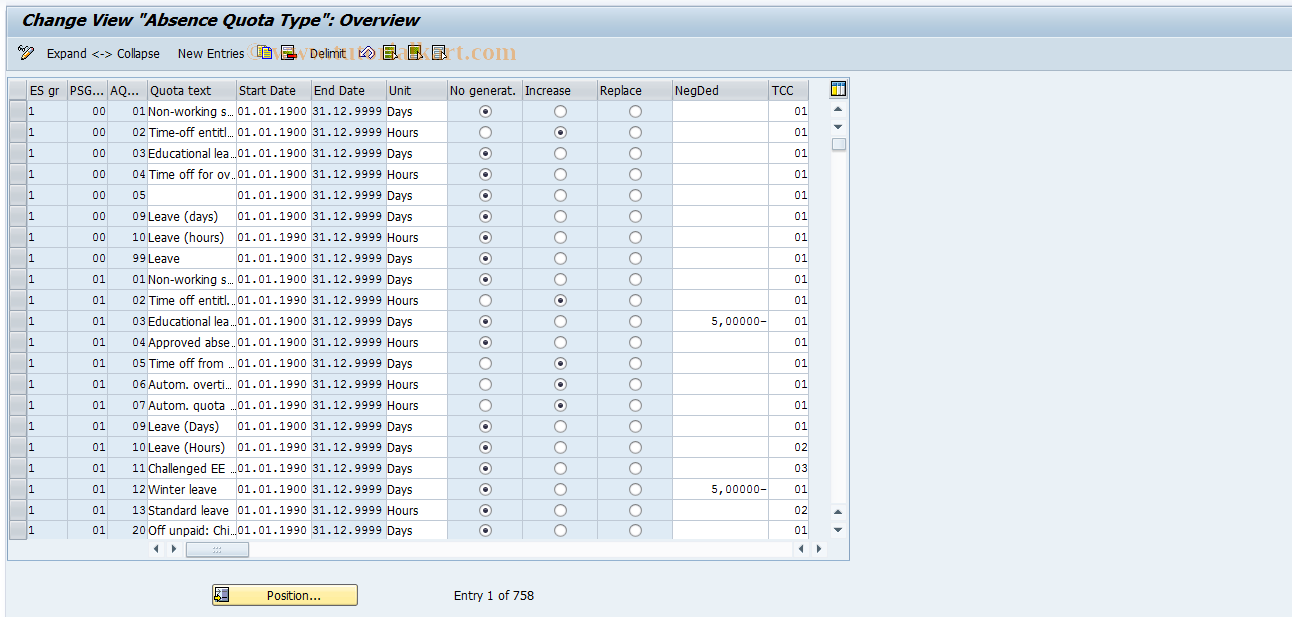Click New Entries button
The image size is (1292, 617).
tap(211, 53)
